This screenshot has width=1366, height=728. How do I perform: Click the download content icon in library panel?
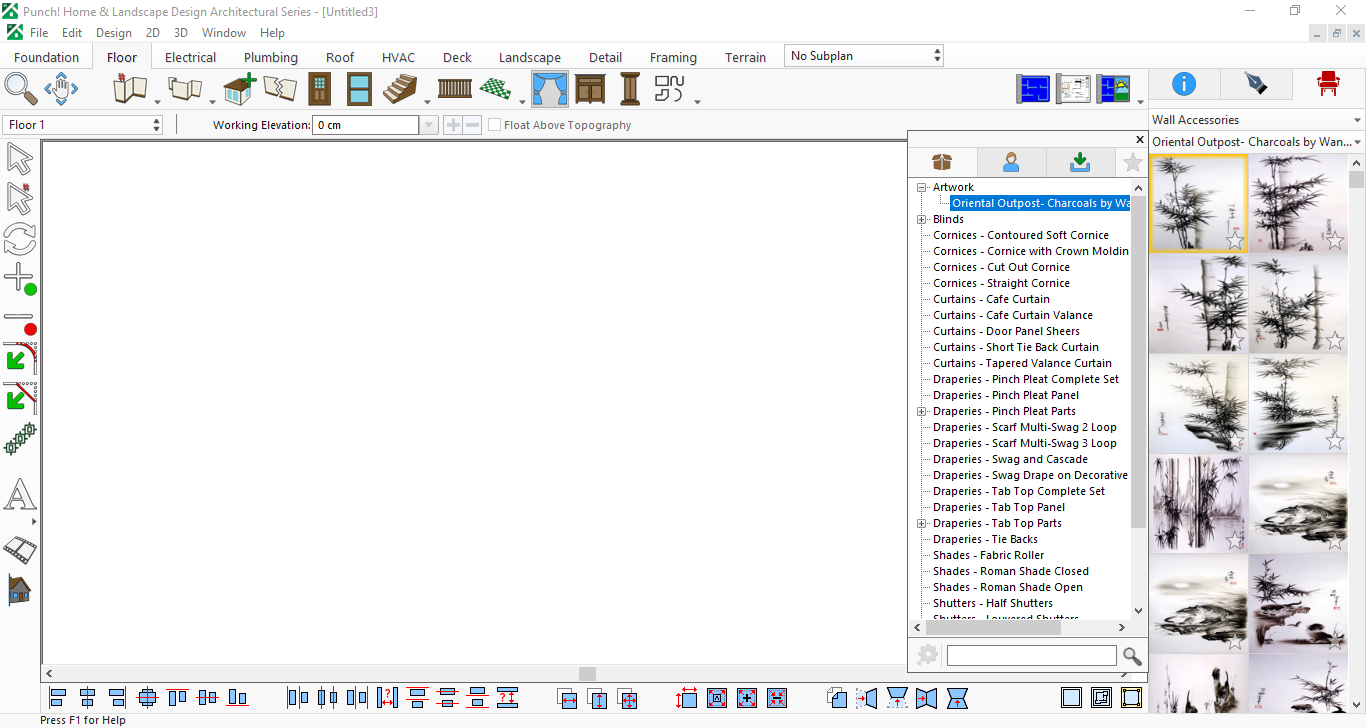pyautogui.click(x=1080, y=162)
